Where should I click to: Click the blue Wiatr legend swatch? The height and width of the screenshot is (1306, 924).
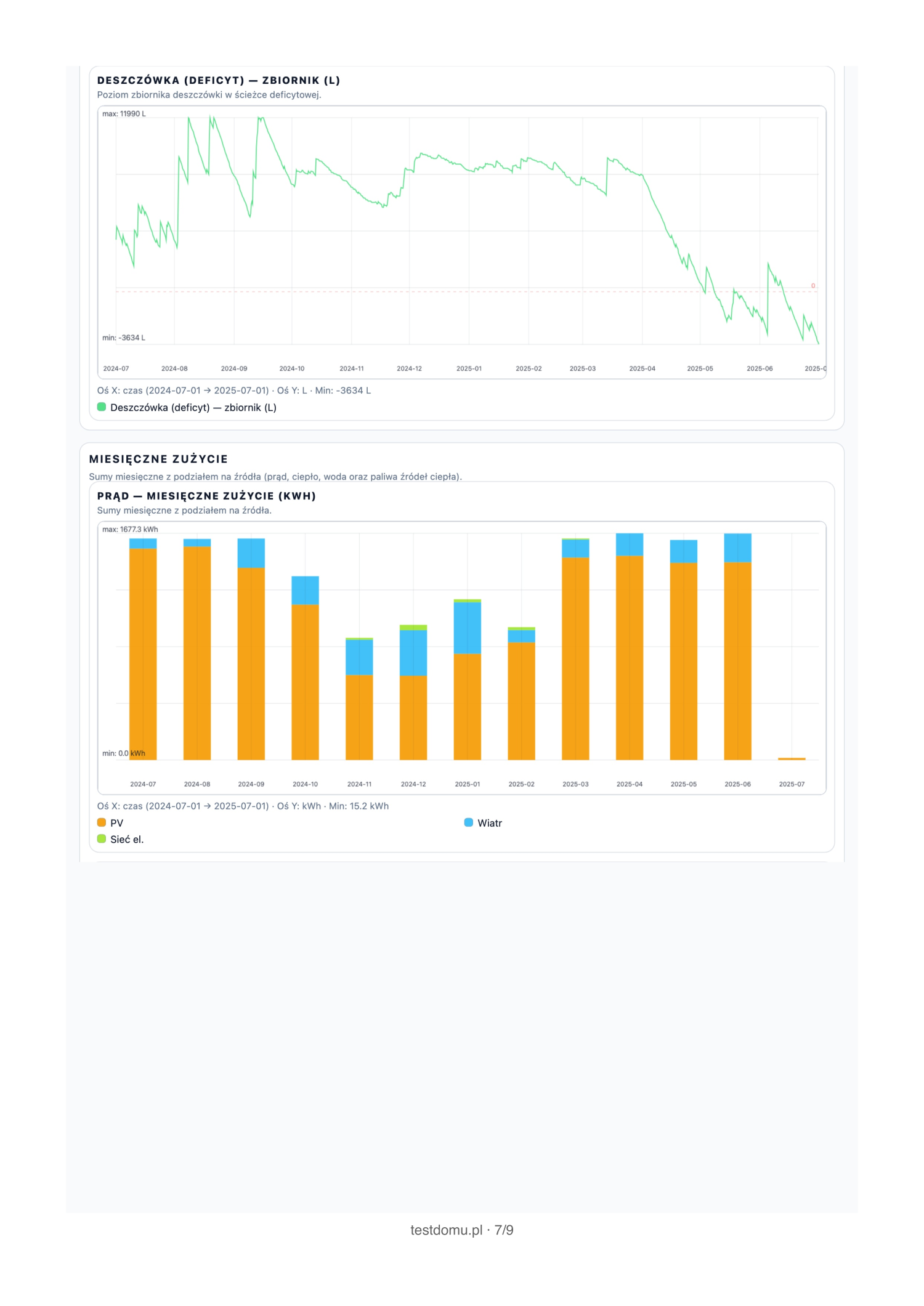pyautogui.click(x=468, y=822)
